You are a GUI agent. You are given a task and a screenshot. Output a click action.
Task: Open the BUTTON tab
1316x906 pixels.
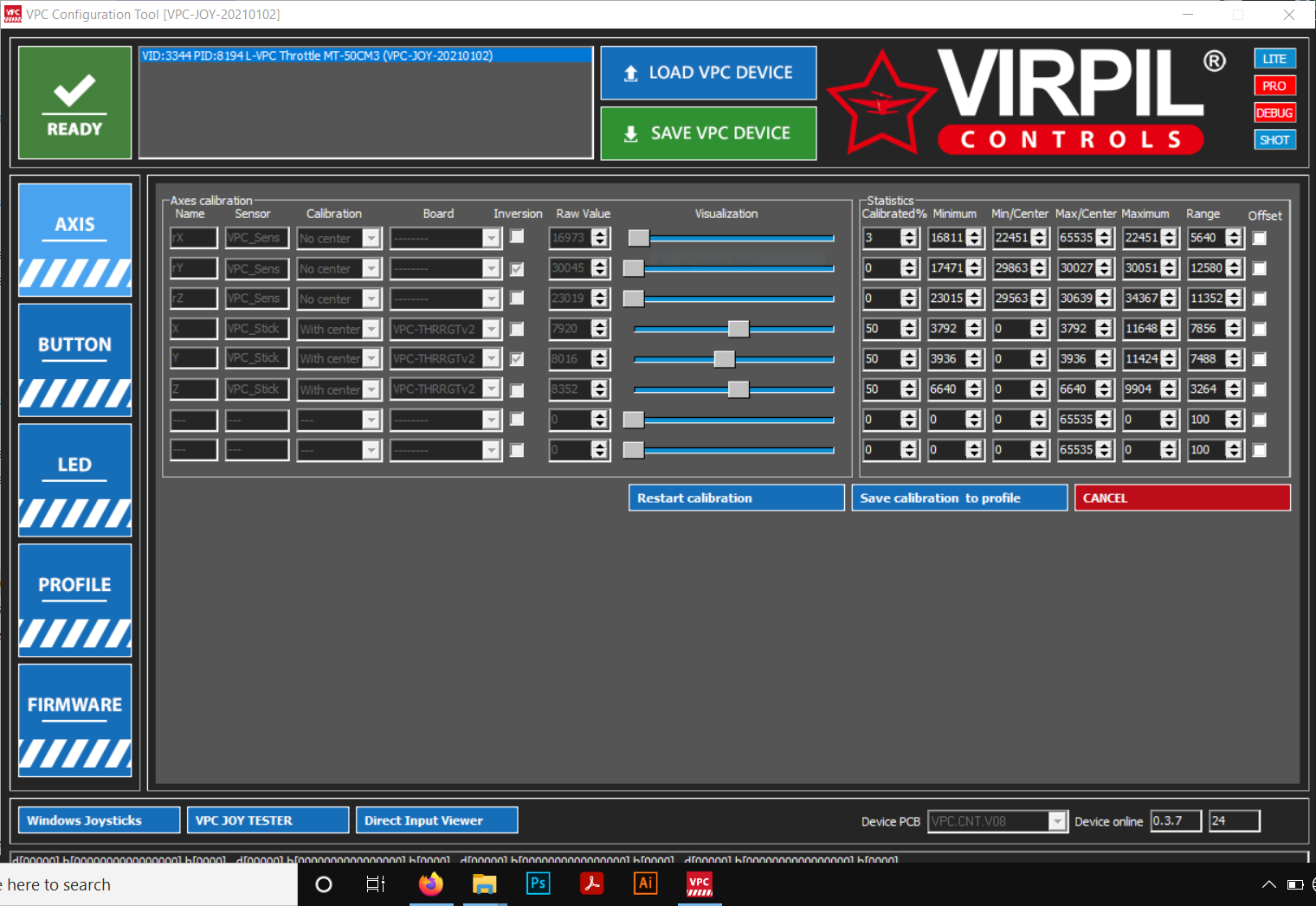click(x=75, y=360)
